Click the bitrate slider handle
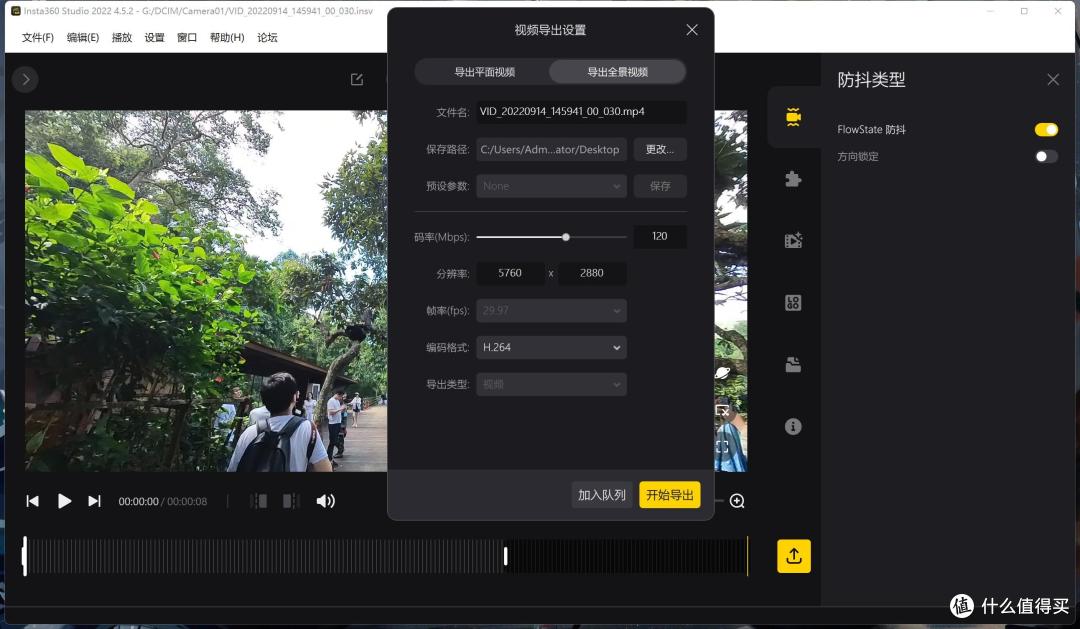Viewport: 1080px width, 629px height. click(565, 237)
